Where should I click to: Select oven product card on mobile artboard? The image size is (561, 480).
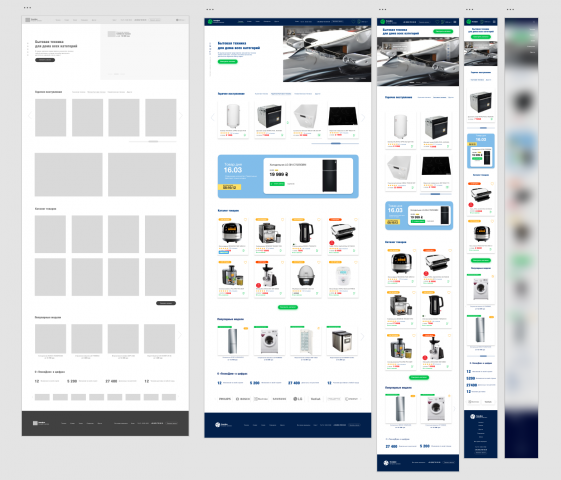coord(480,105)
